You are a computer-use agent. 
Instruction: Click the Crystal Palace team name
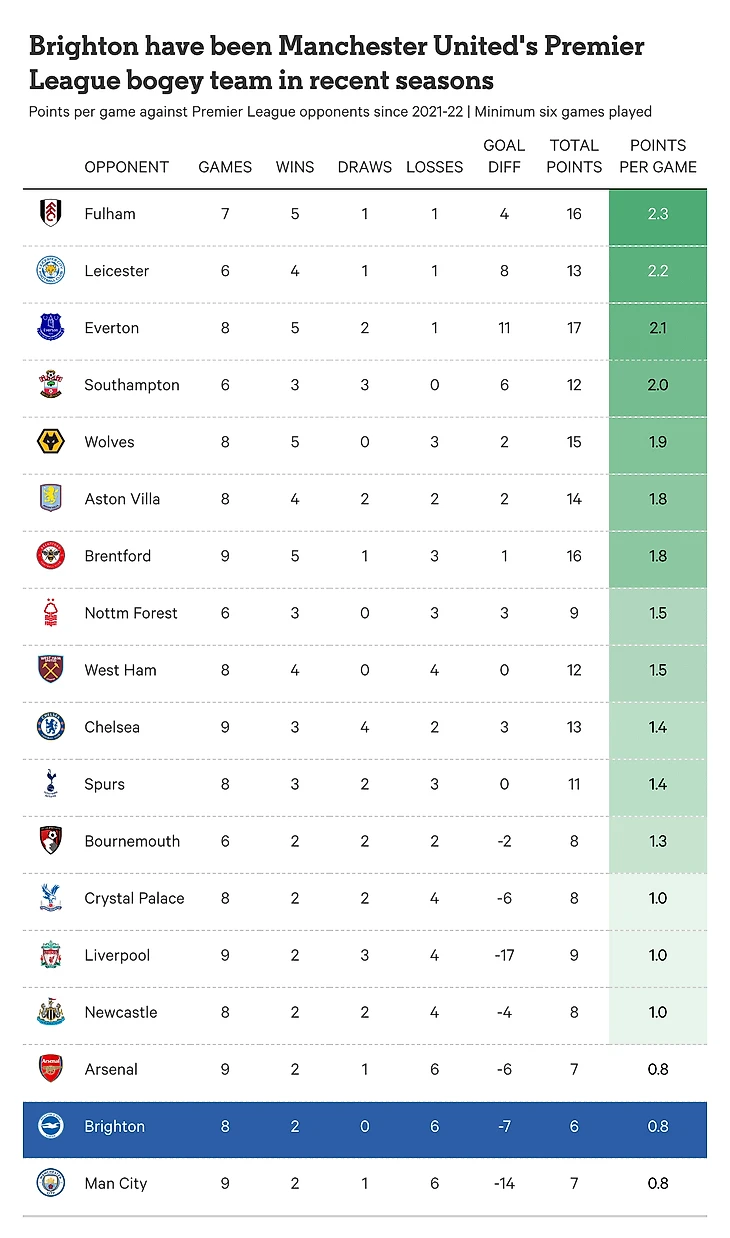[134, 898]
